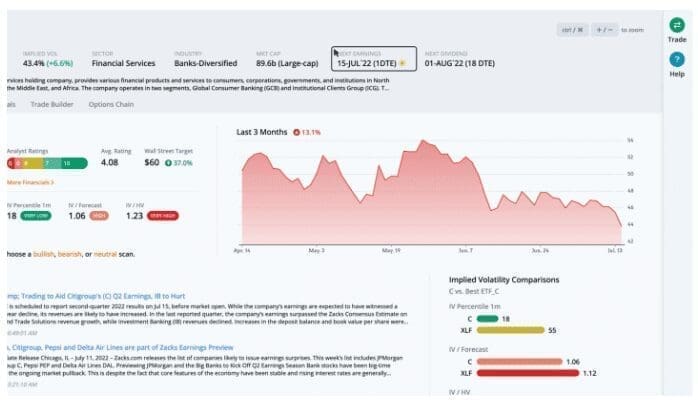The height and width of the screenshot is (408, 698).
Task: Click the green up-arrow beside 37.0% target
Action: [169, 162]
